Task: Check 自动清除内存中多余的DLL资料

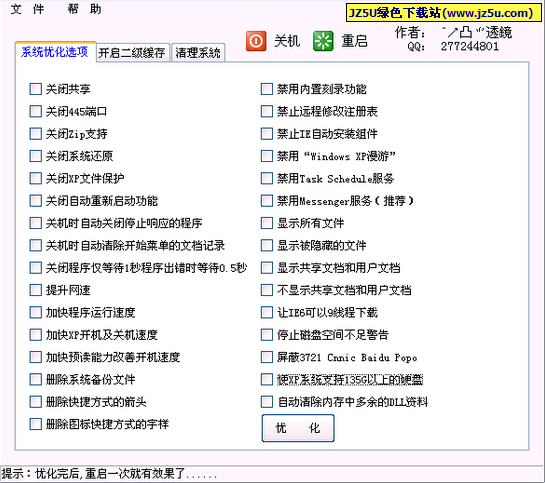Action: click(267, 402)
